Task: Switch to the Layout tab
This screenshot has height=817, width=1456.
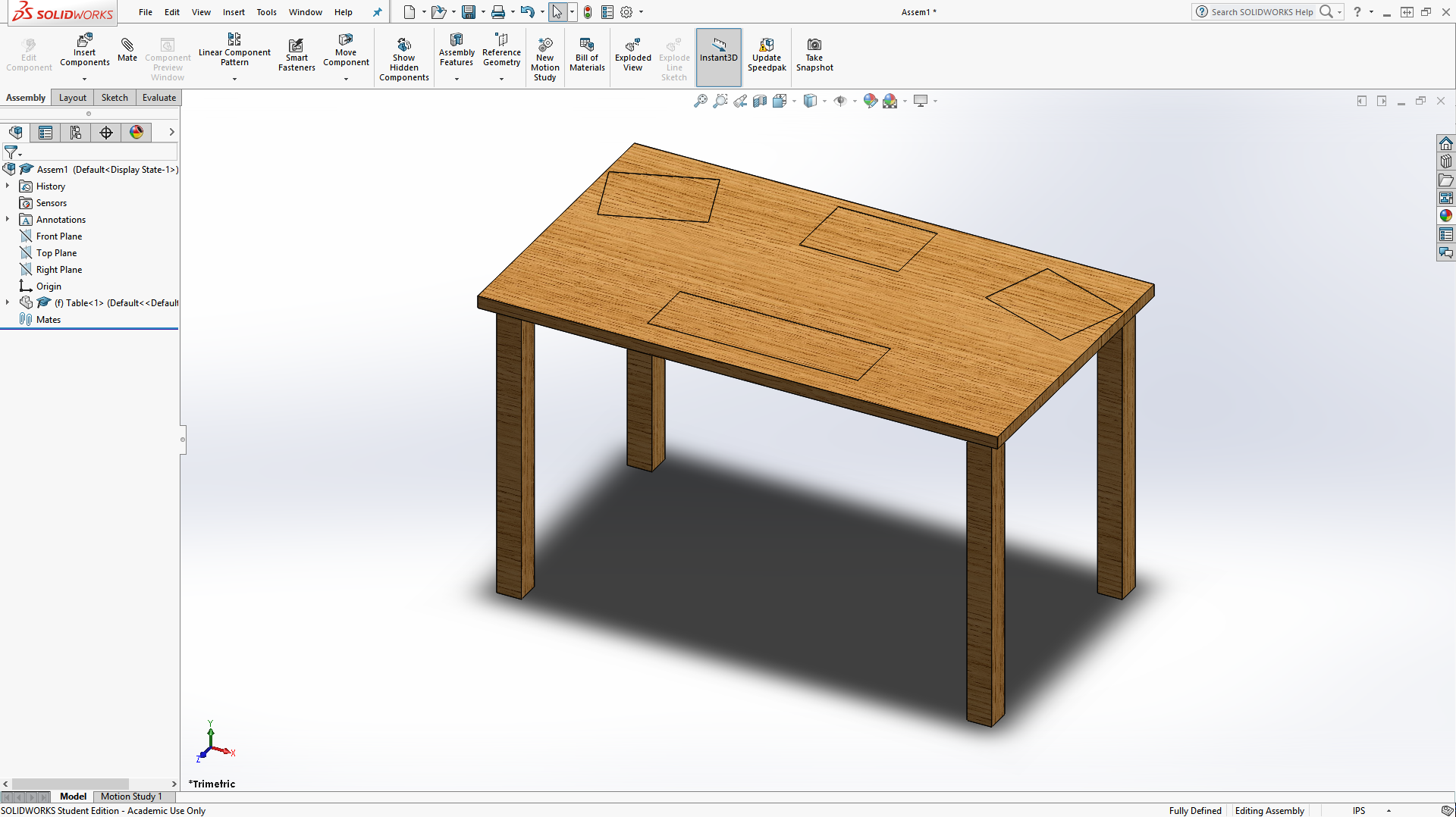Action: point(73,98)
